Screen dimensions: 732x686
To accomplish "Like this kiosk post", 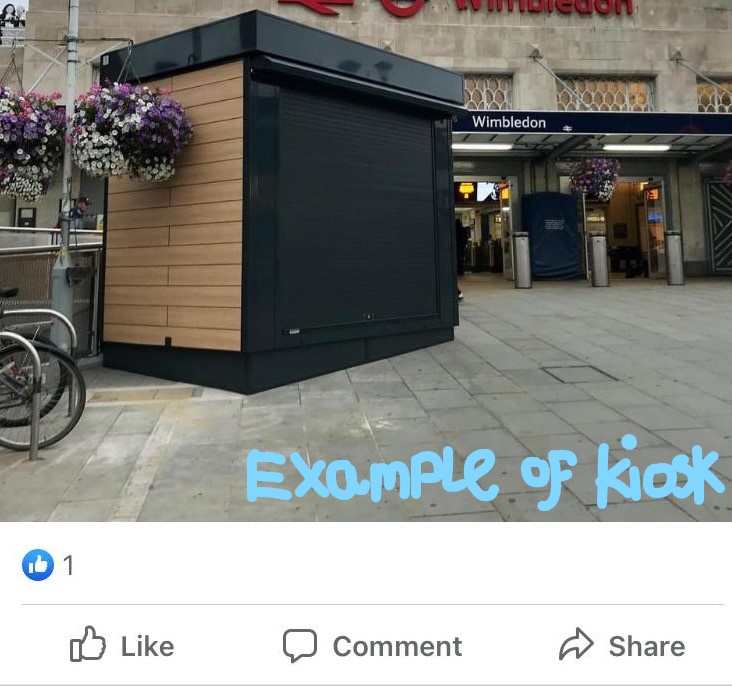I will click(121, 645).
